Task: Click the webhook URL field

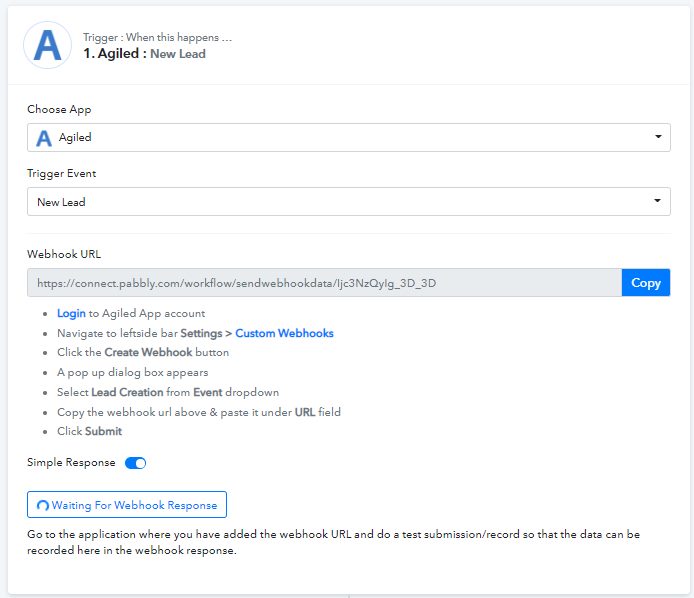Action: [x=324, y=282]
